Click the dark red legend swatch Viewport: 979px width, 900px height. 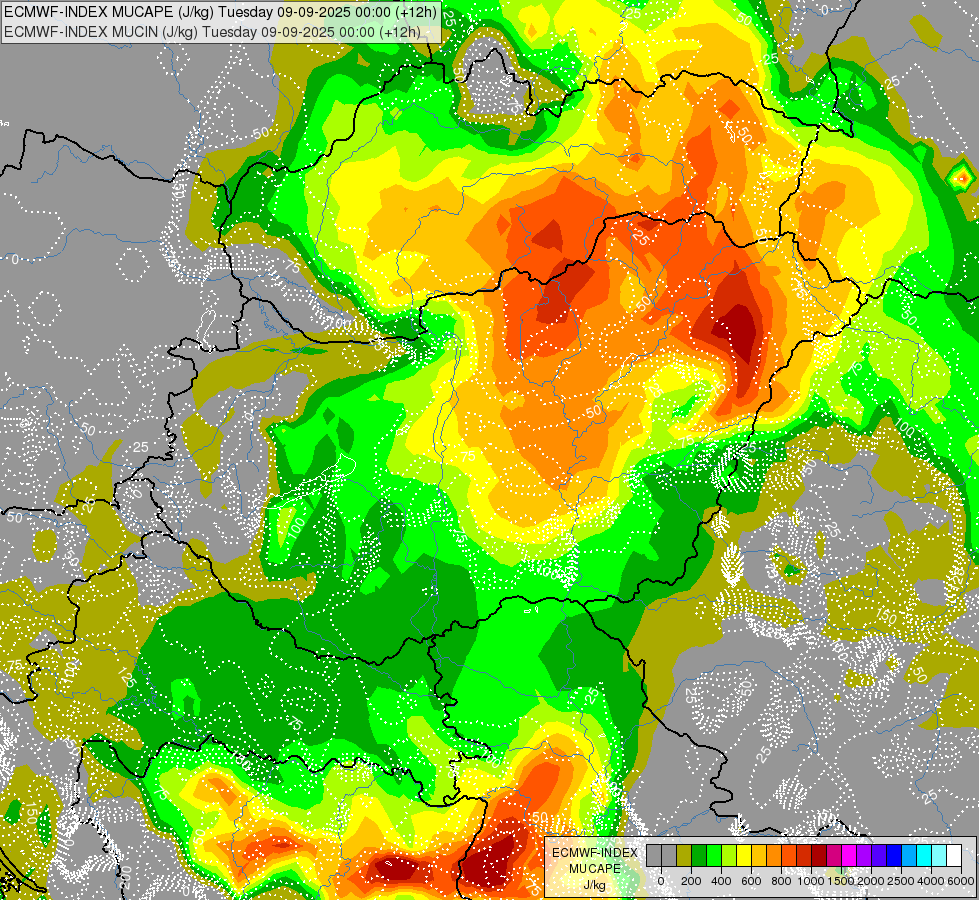click(x=819, y=855)
